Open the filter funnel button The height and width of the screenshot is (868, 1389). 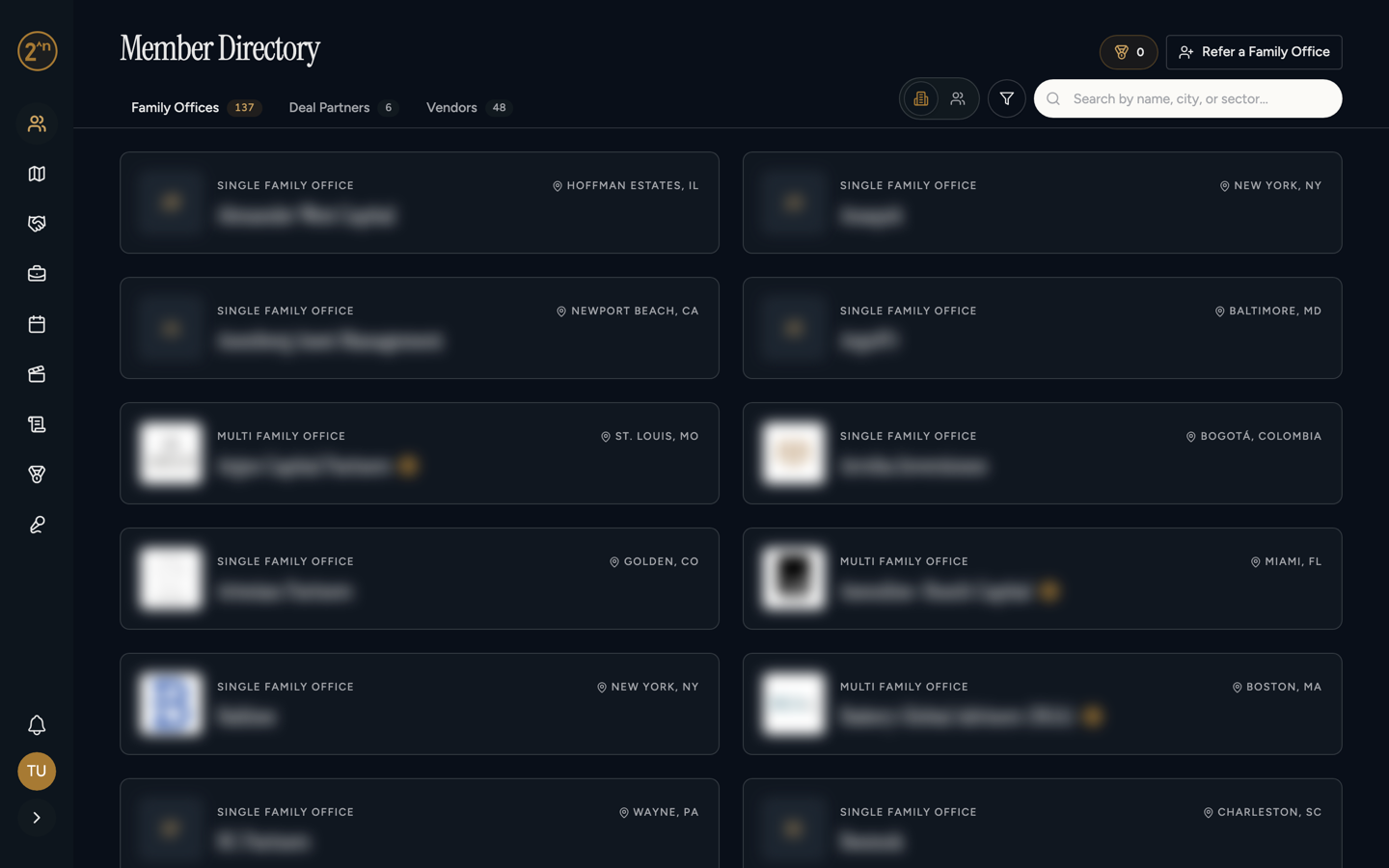point(1006,98)
